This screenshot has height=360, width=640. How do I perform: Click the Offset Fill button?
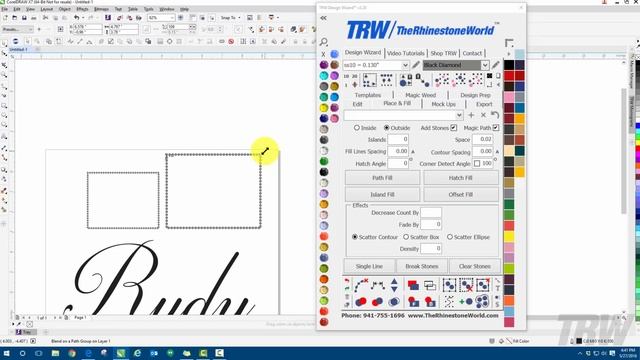coord(460,195)
